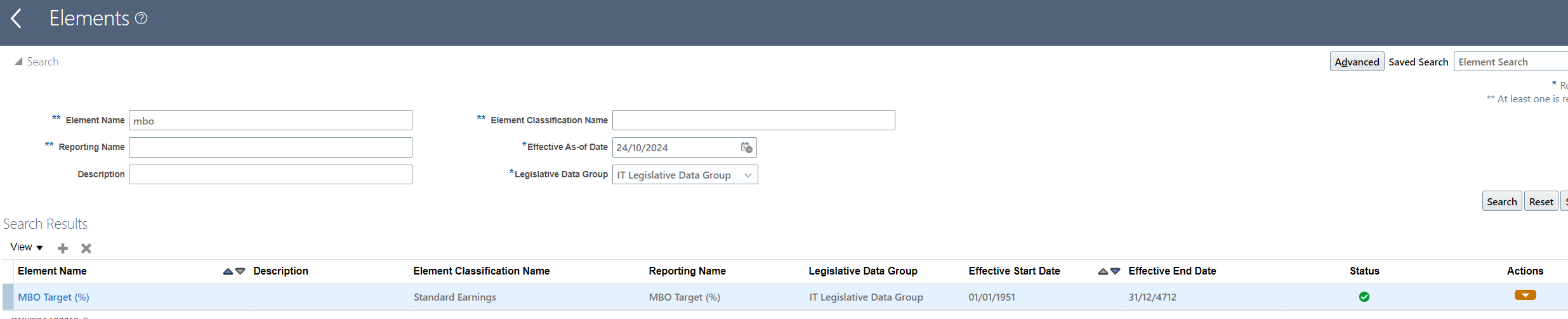Open the Legislative Data Group dropdown

tap(685, 174)
